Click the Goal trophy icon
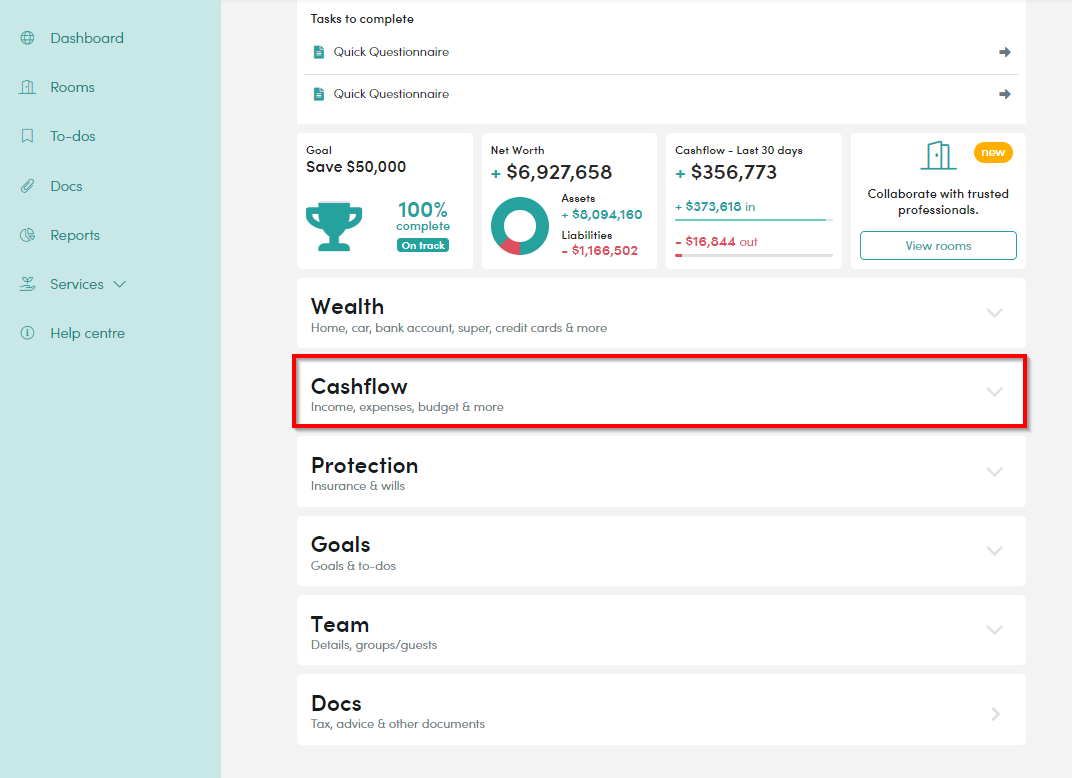 (334, 226)
